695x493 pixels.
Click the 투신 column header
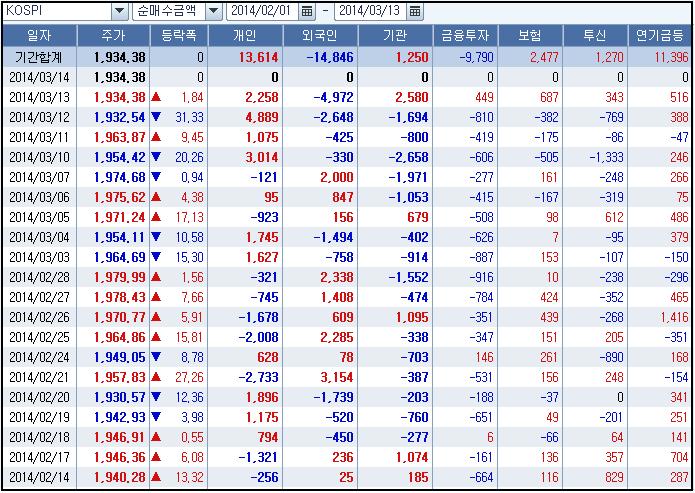coord(595,35)
